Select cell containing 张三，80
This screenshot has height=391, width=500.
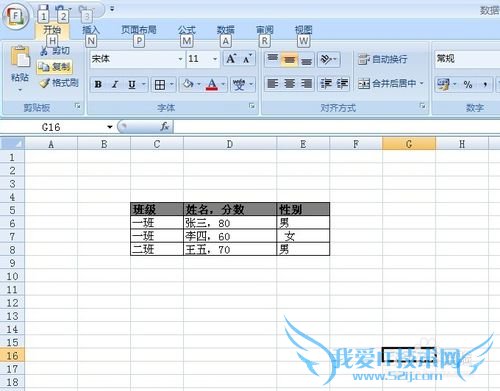(x=230, y=223)
